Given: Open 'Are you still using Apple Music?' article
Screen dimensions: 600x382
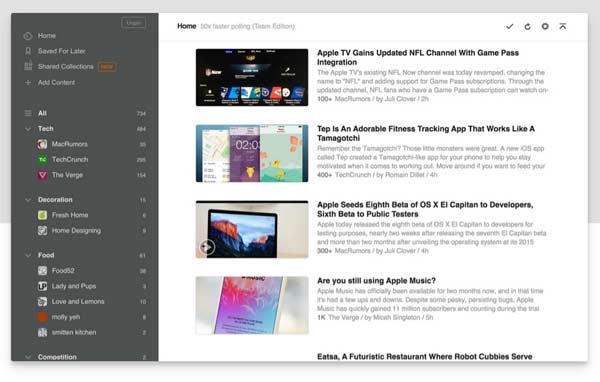Looking at the screenshot, I should click(x=377, y=281).
